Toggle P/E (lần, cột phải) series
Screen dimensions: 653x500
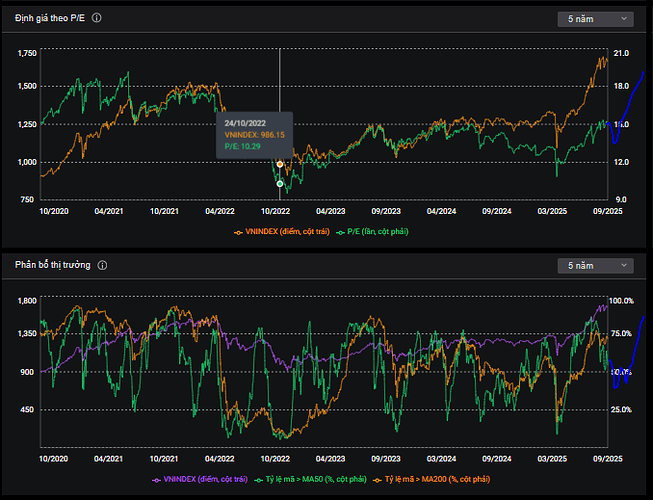tap(376, 231)
